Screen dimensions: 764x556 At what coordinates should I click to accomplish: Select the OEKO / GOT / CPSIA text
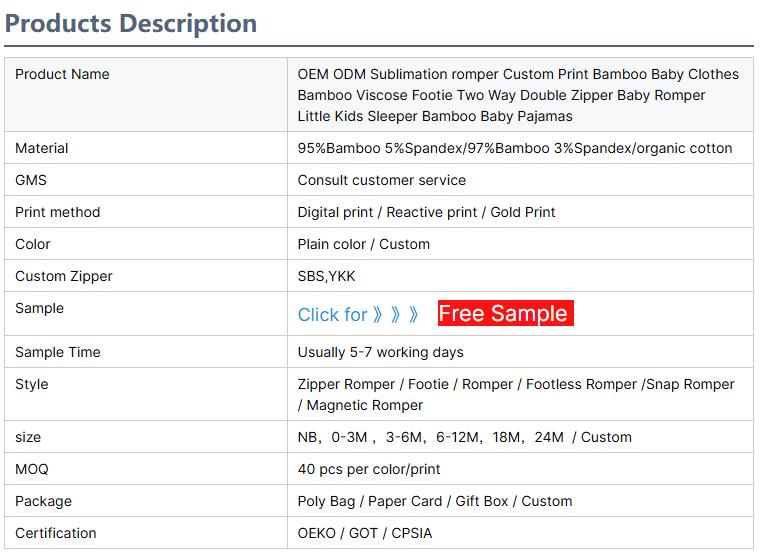pyautogui.click(x=364, y=533)
